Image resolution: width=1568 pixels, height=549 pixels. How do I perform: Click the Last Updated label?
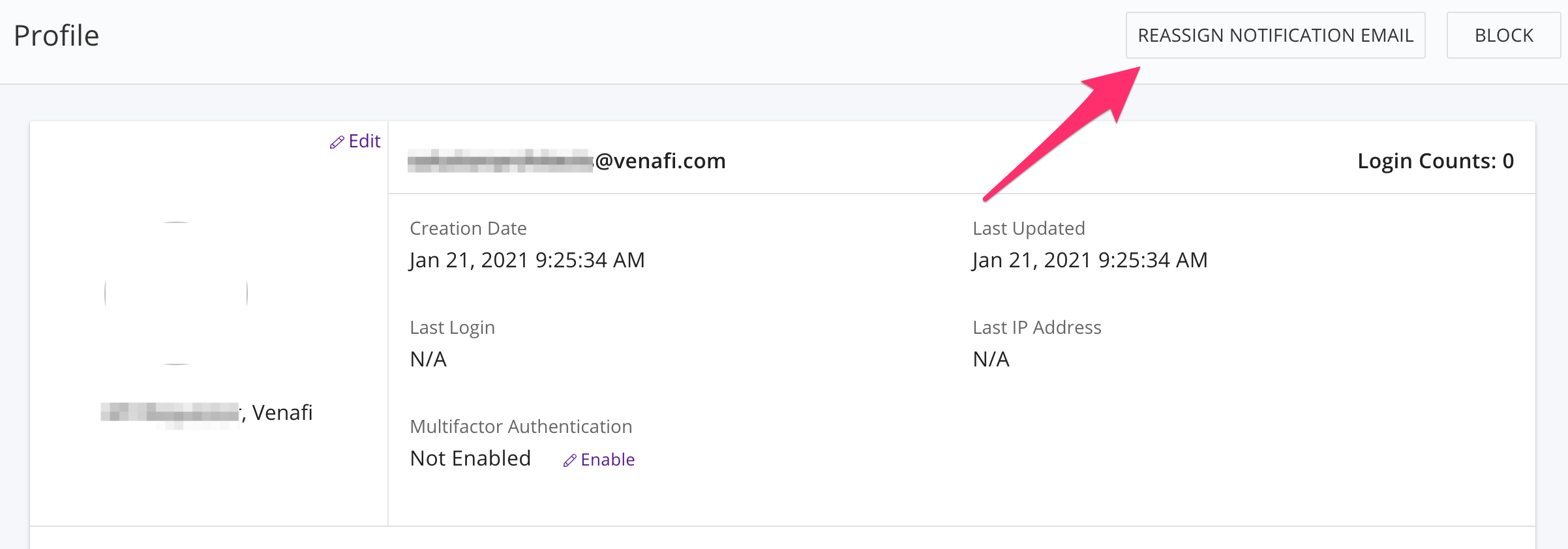pos(1029,228)
